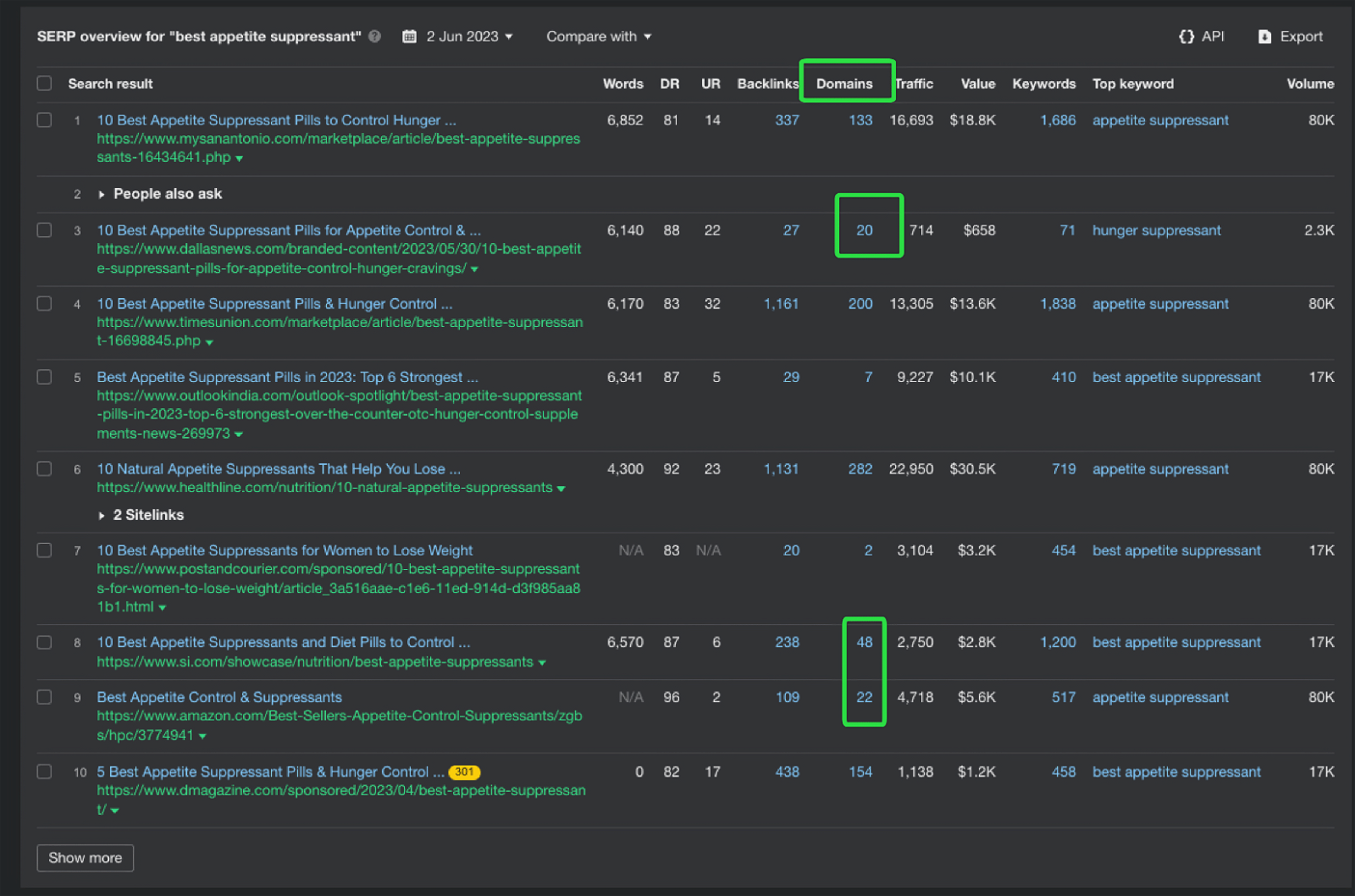Image resolution: width=1355 pixels, height=896 pixels.
Task: Sort by the Traffic column header
Action: point(914,84)
